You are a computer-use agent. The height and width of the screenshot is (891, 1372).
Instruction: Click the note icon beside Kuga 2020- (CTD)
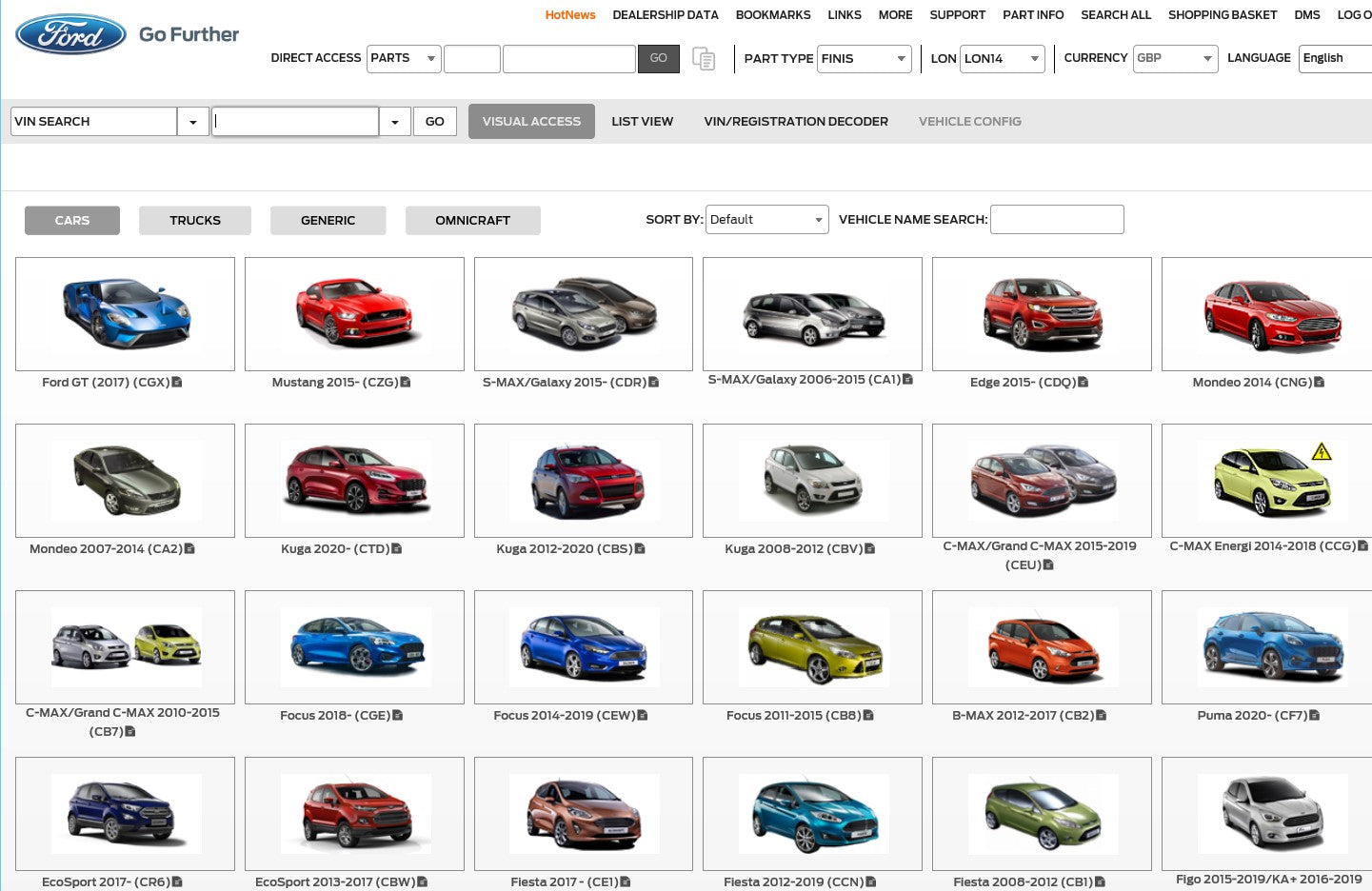(397, 549)
